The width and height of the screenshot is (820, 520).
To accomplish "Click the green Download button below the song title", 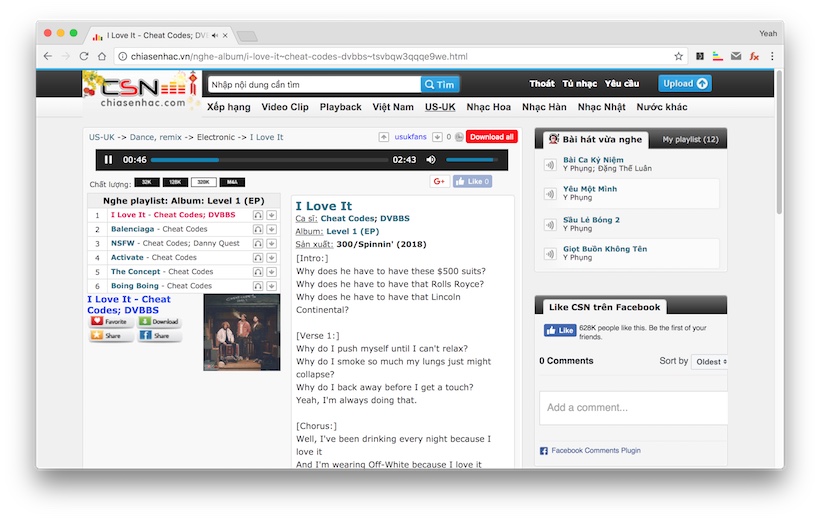I will (160, 321).
